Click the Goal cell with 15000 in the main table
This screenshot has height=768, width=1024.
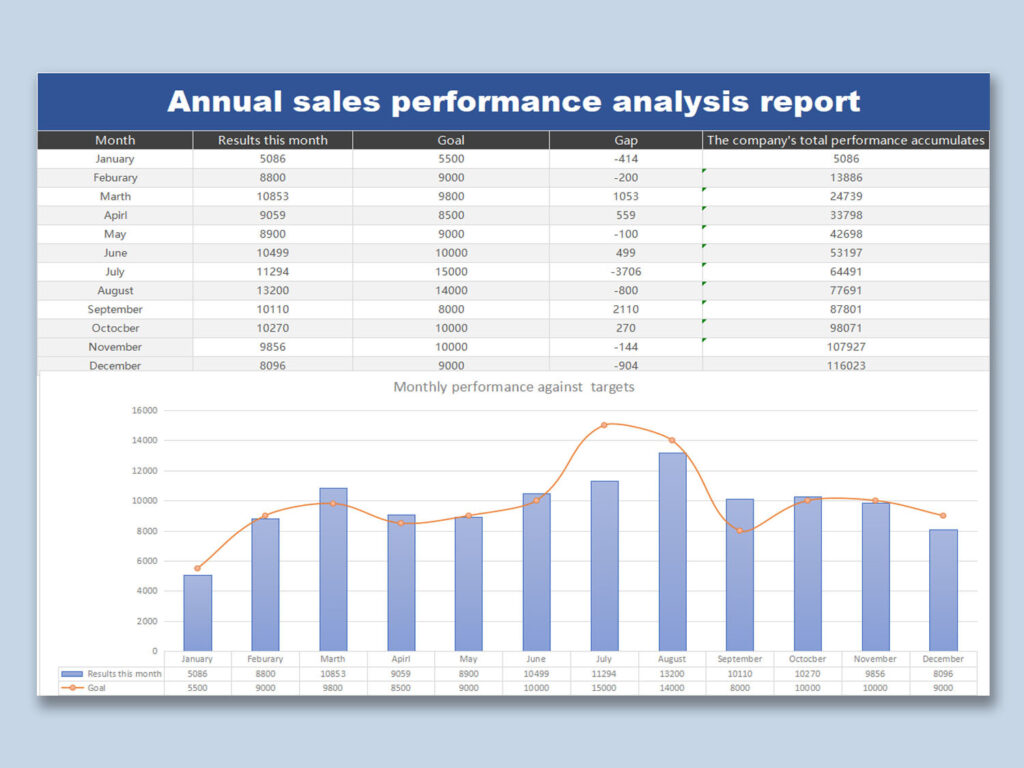(451, 272)
